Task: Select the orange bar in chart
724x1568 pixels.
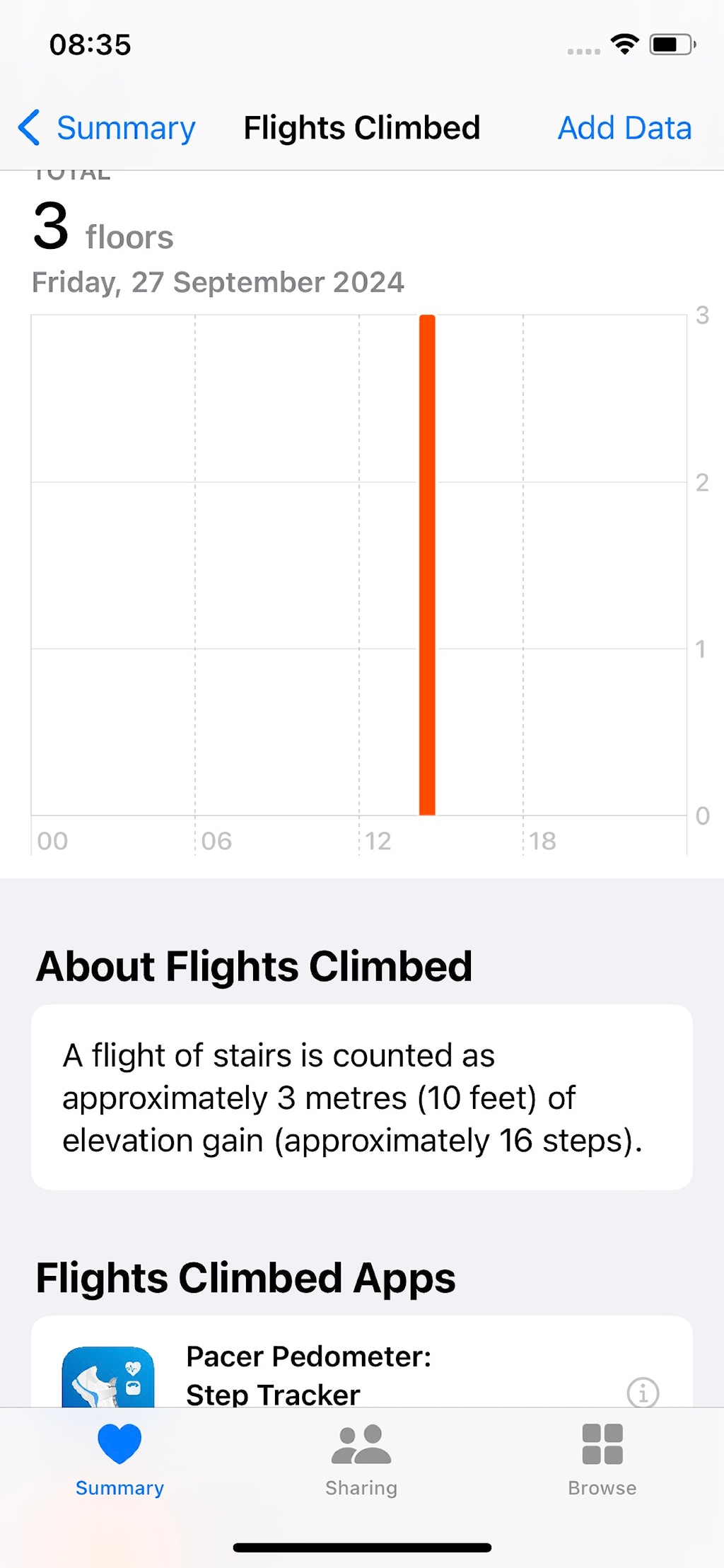Action: 427,566
